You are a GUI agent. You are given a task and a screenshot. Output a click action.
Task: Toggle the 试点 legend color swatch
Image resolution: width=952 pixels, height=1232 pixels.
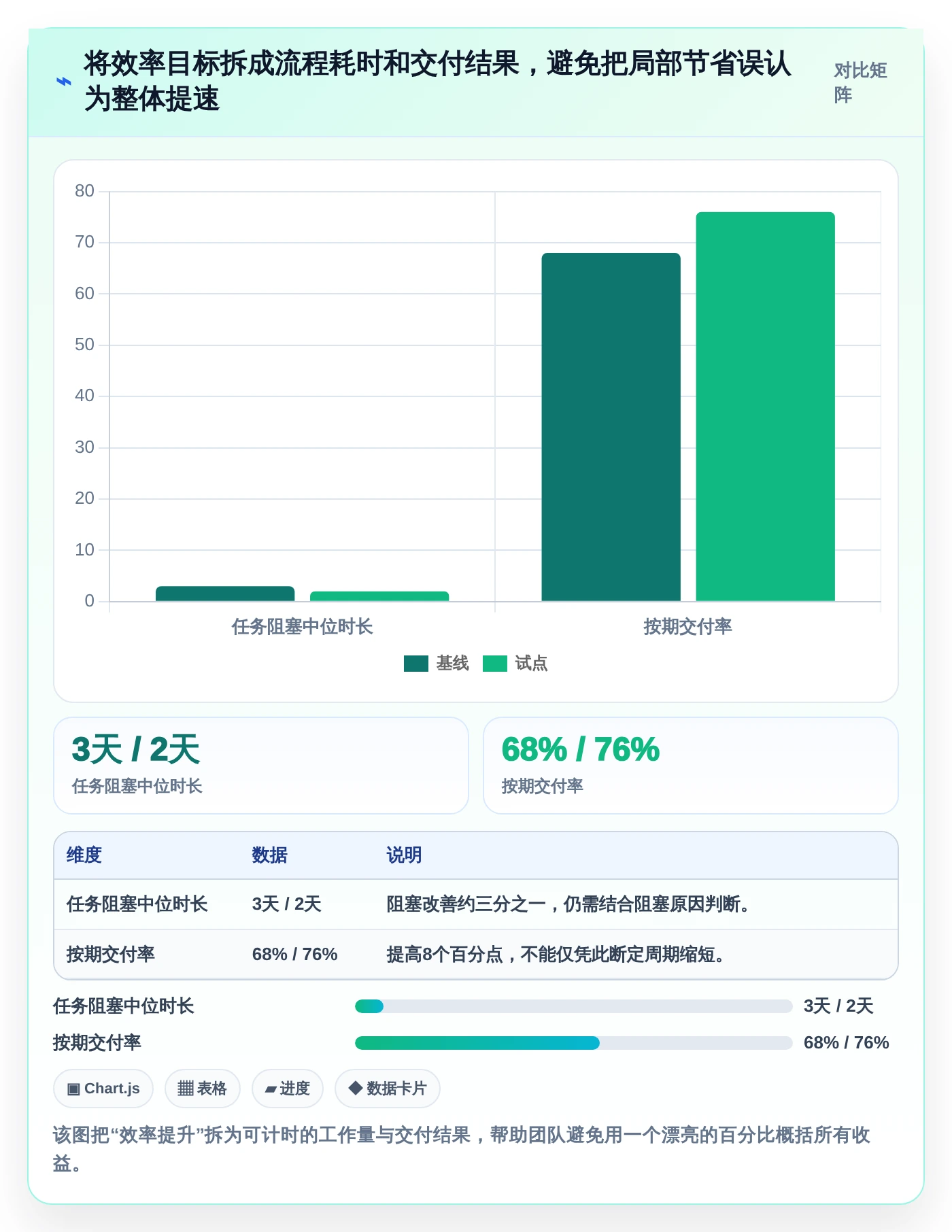(494, 664)
